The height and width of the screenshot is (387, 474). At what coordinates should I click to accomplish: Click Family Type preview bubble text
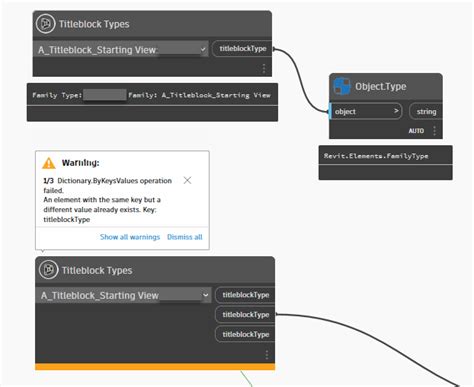(151, 95)
